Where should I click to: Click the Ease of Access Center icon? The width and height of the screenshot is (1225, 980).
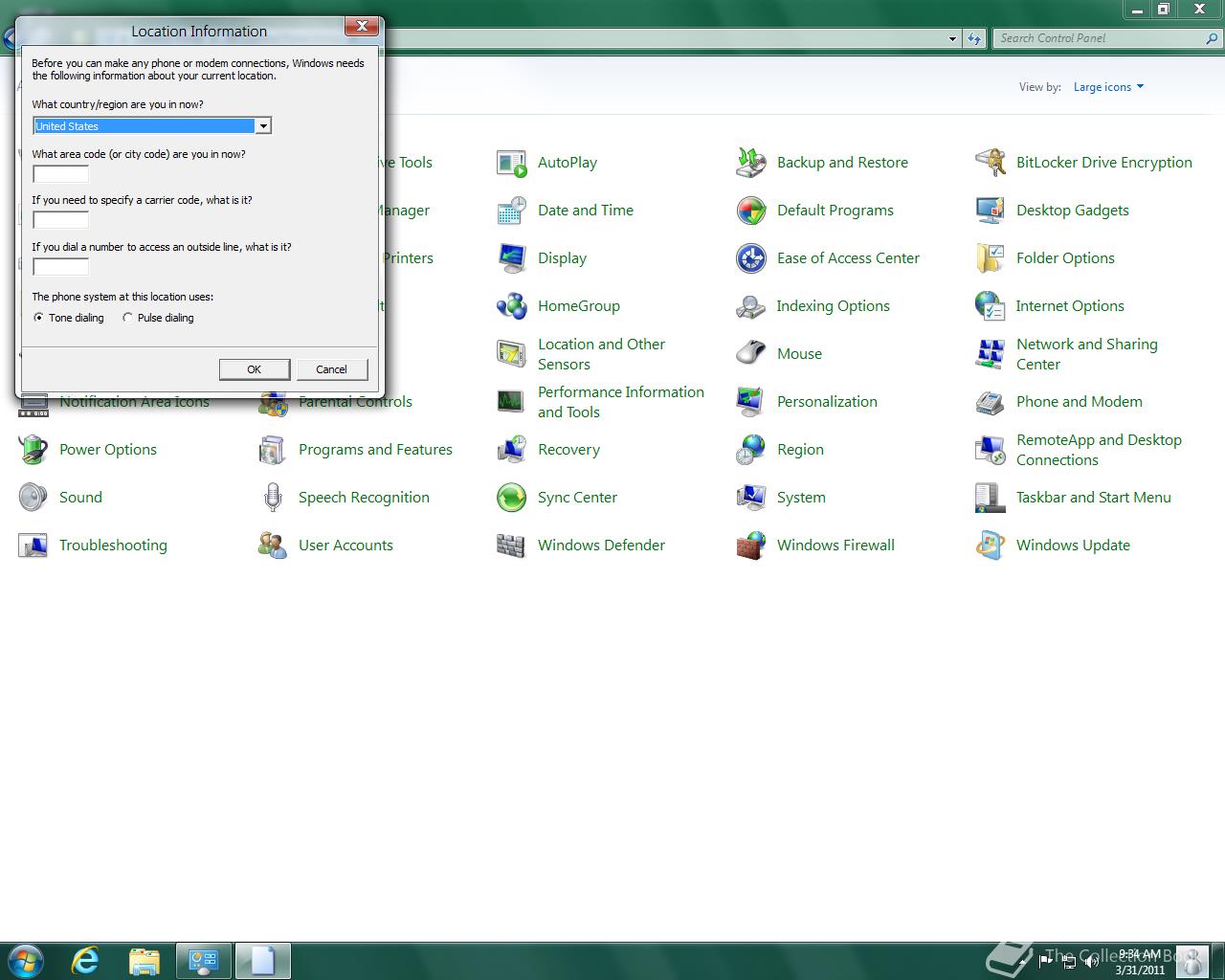[x=751, y=258]
